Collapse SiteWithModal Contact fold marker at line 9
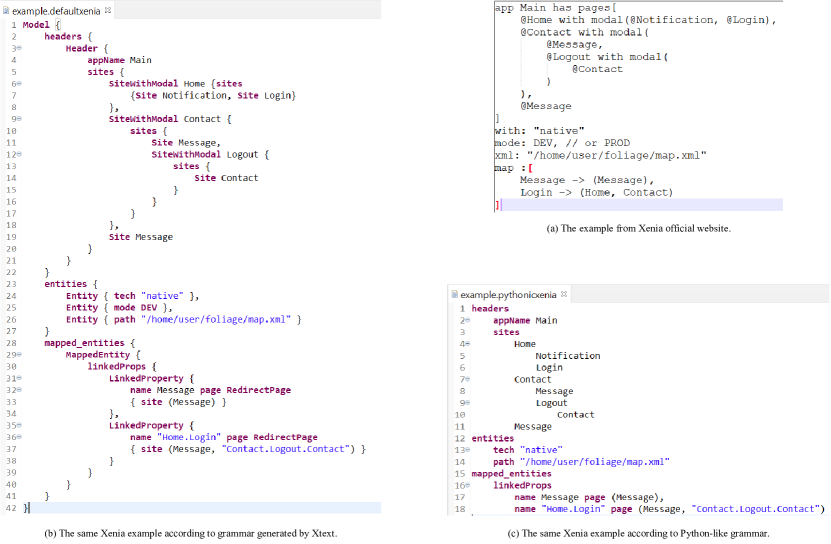This screenshot has width=831, height=544. [20, 119]
